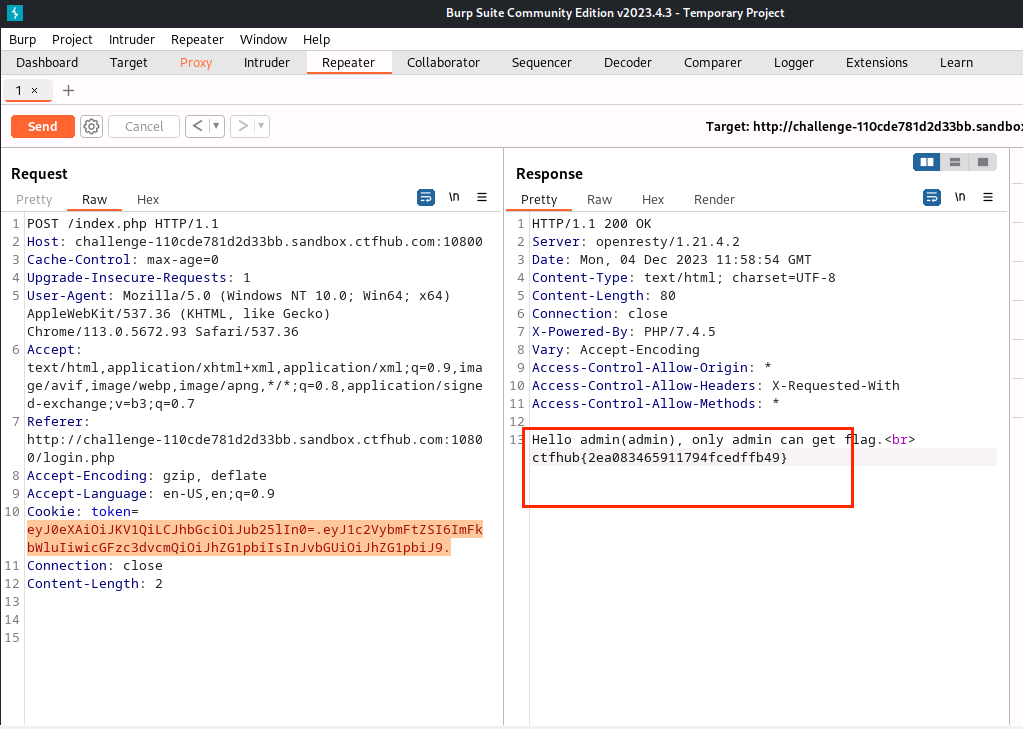1023x729 pixels.
Task: Open the Help menu
Action: (316, 40)
